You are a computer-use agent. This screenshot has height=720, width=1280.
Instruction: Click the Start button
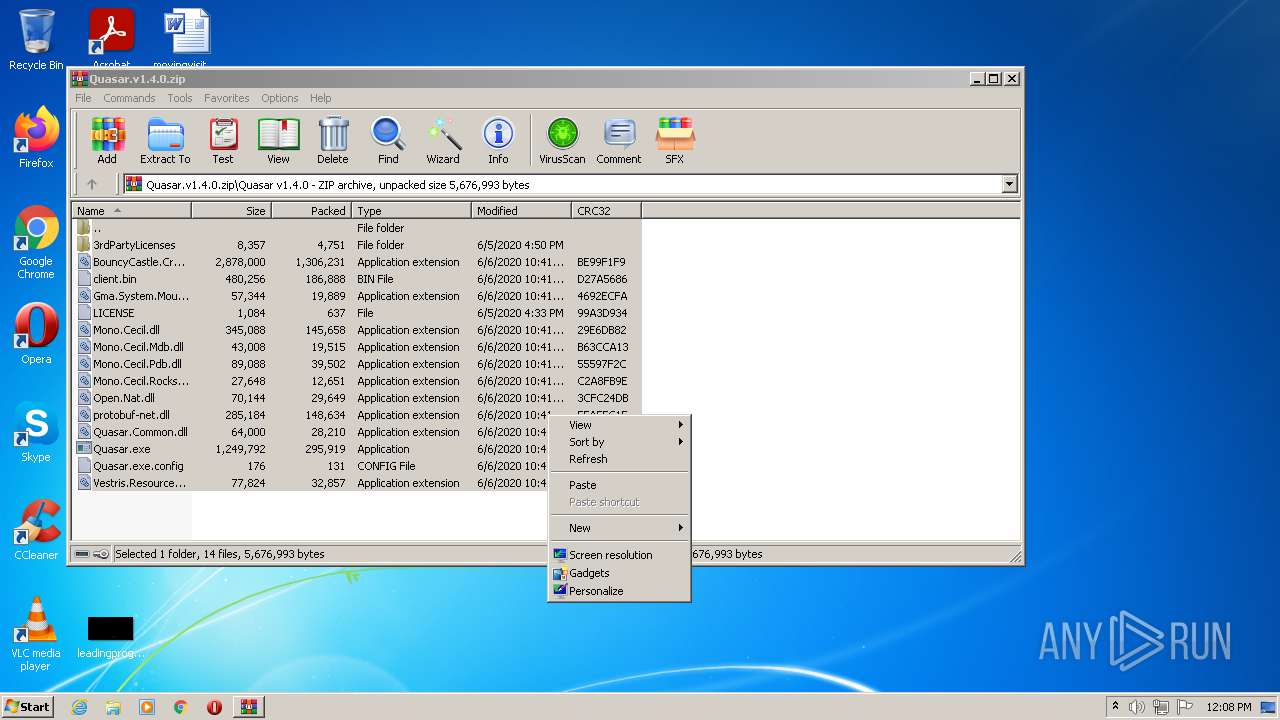pos(27,706)
